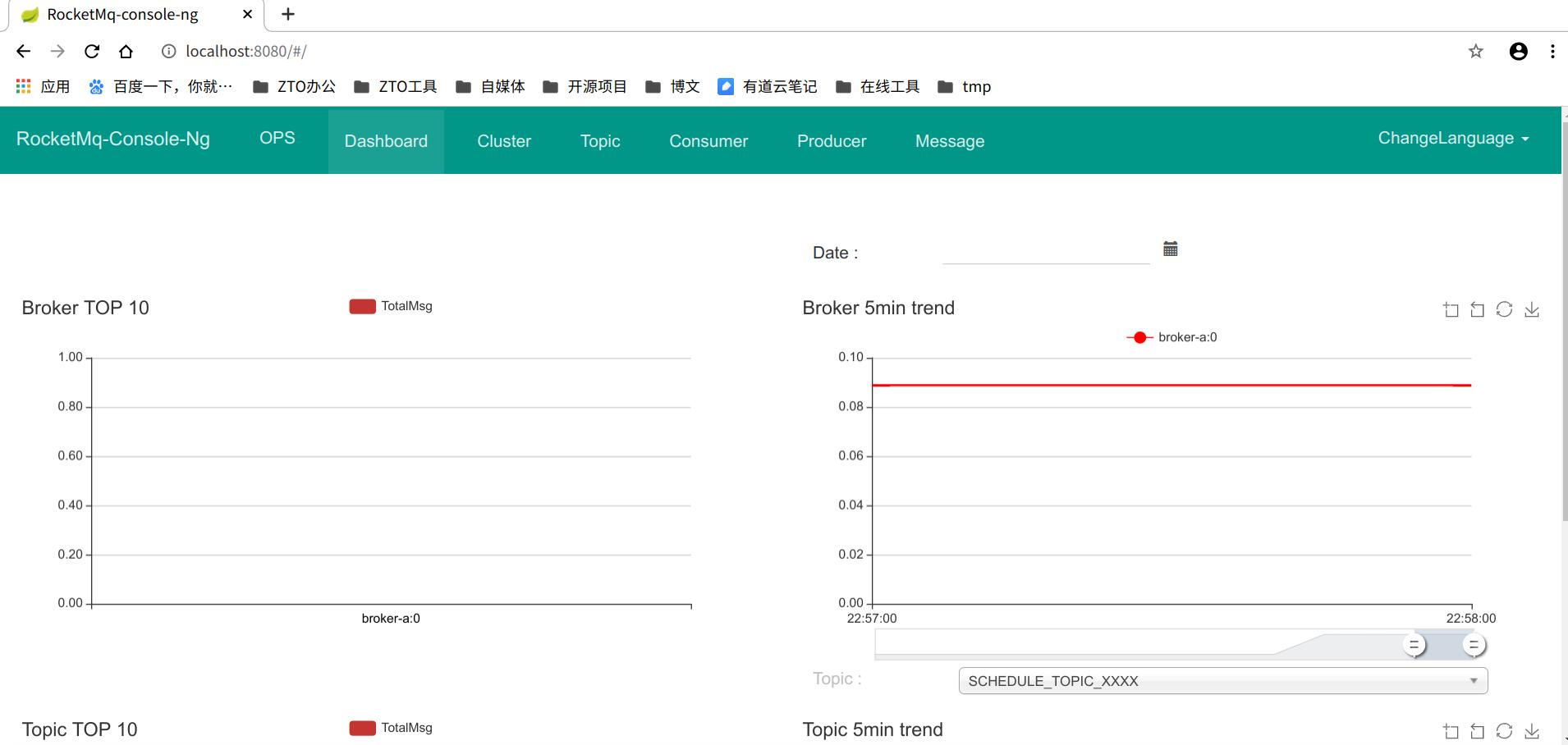The width and height of the screenshot is (1568, 745).
Task: Click the RocketMq-Console-Ng brand link
Action: point(113,139)
